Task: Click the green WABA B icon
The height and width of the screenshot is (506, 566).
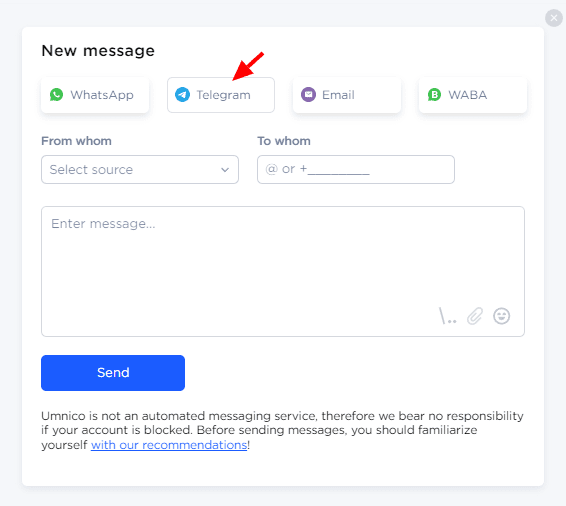Action: pyautogui.click(x=434, y=95)
